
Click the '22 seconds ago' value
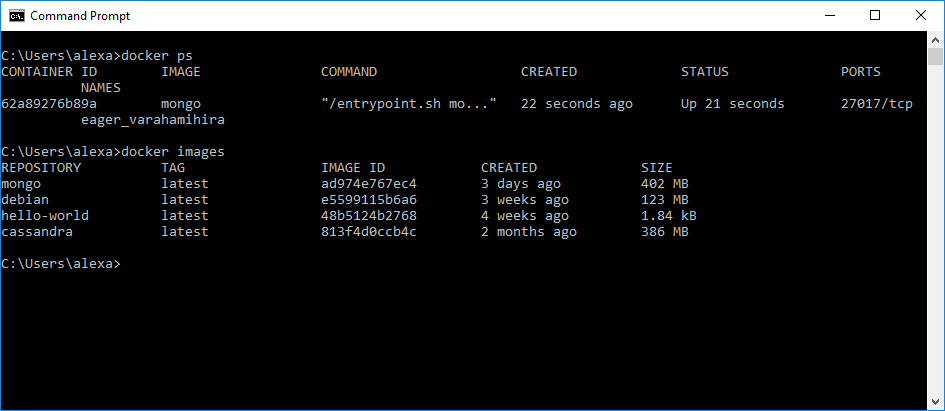577,104
